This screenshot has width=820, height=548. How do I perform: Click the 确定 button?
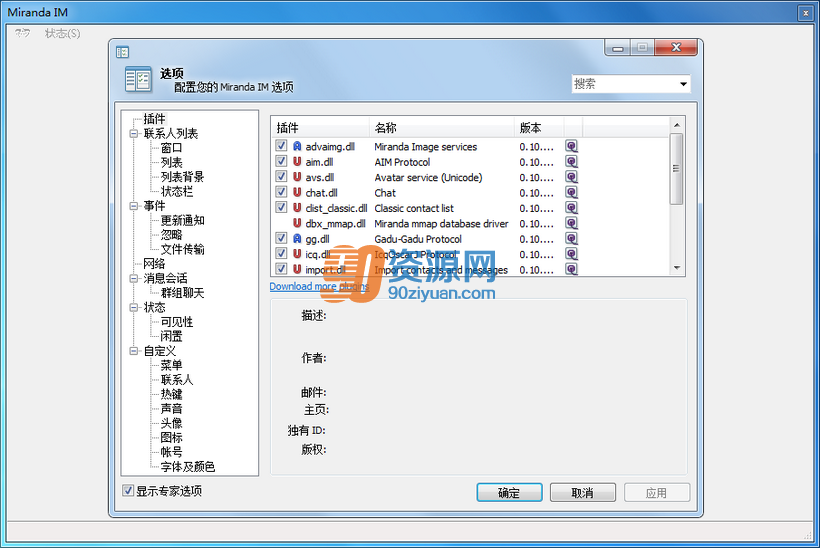[x=509, y=493]
